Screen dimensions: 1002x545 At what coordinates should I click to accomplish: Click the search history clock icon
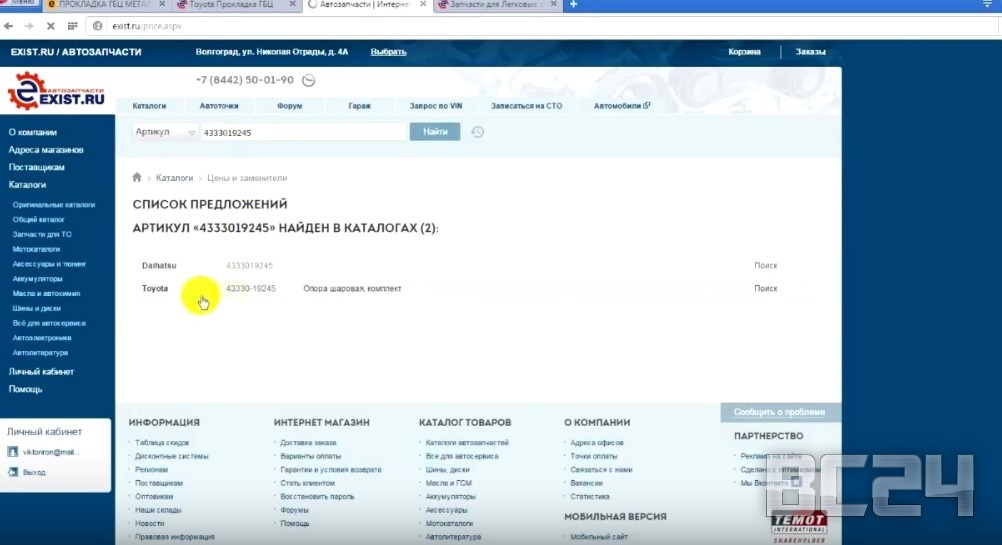pyautogui.click(x=478, y=132)
